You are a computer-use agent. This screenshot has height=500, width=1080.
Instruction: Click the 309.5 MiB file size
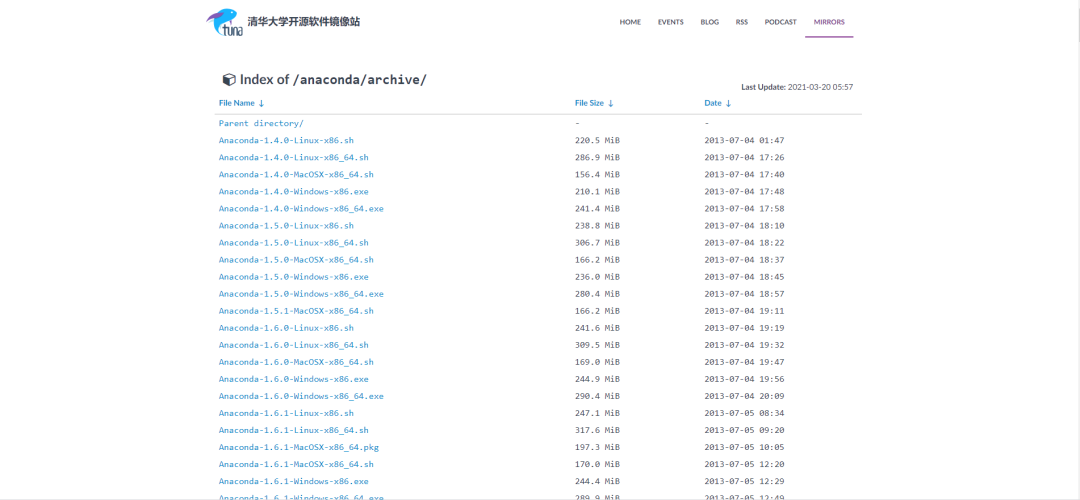[597, 345]
